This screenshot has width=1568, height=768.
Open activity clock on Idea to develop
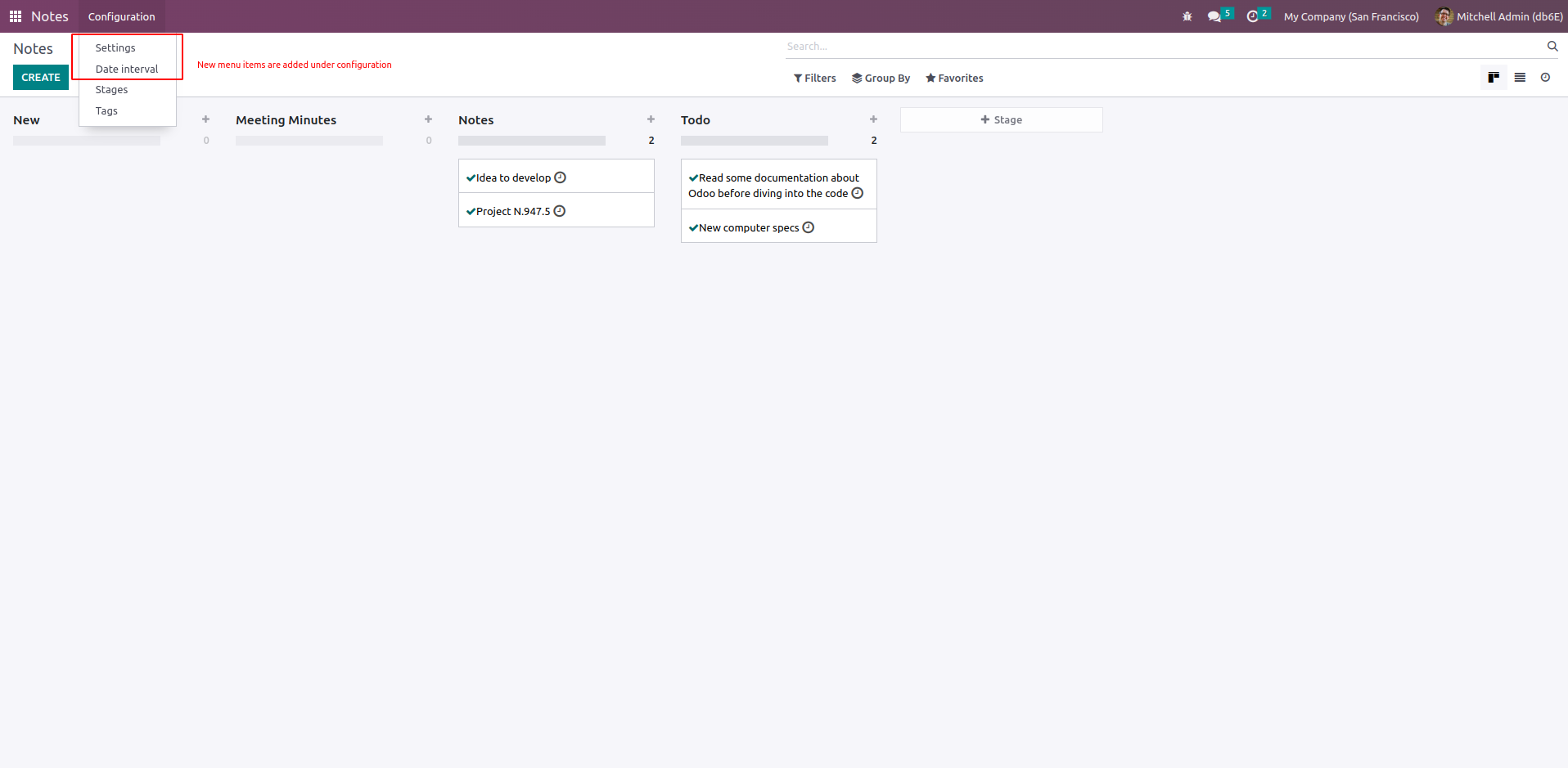560,177
